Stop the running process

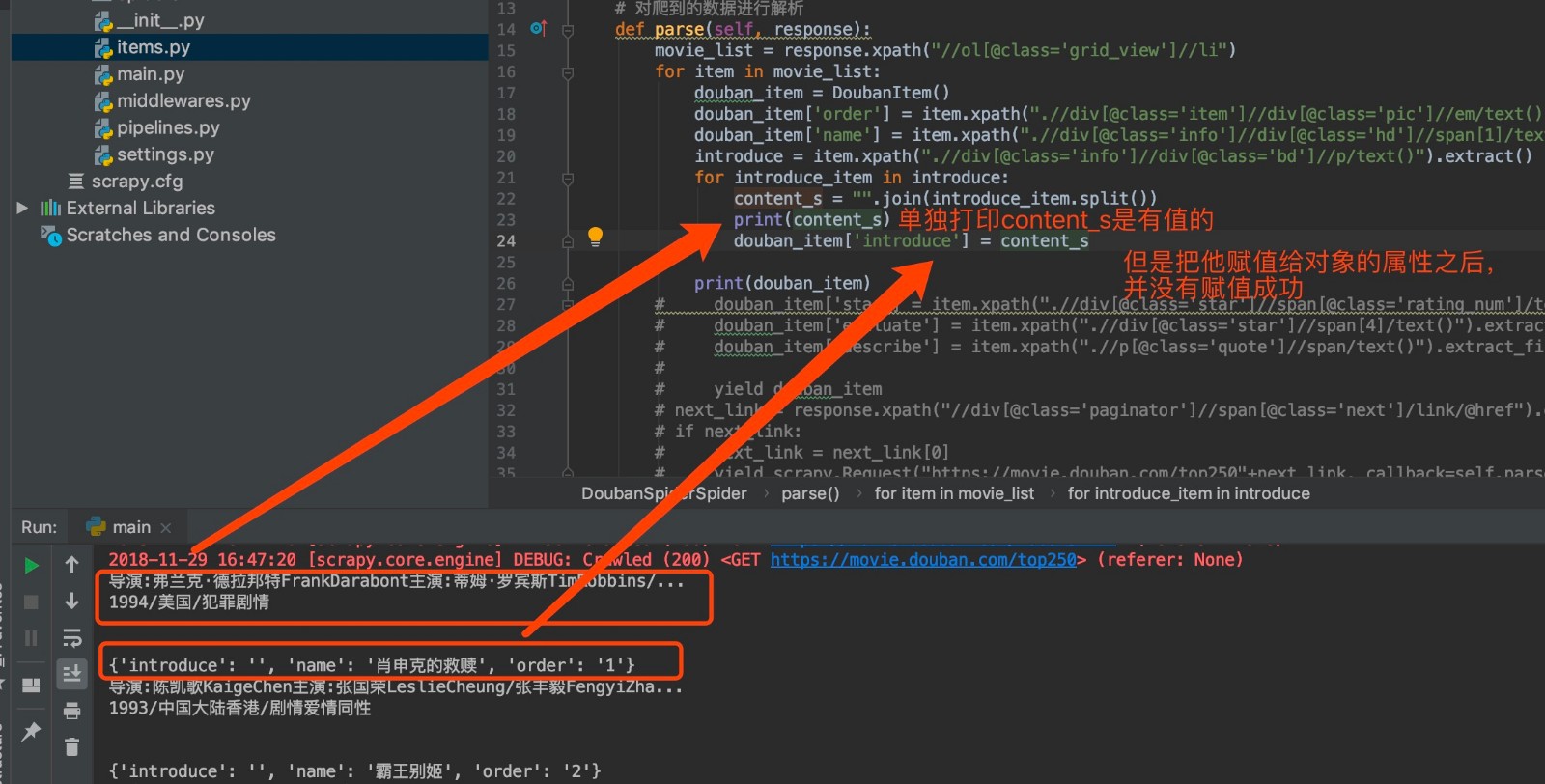point(31,602)
